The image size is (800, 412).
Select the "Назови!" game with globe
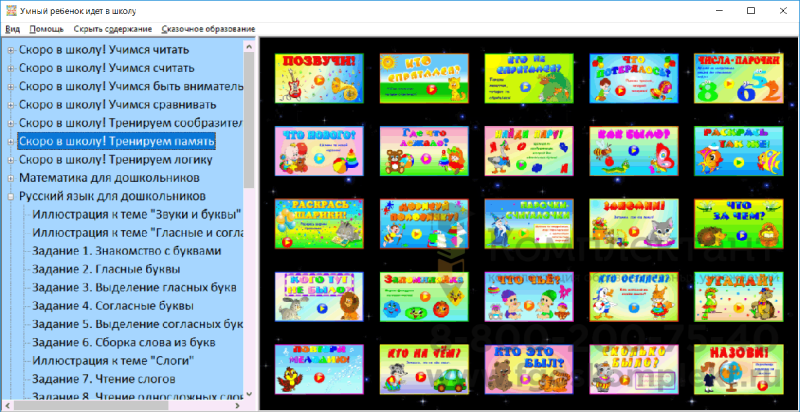click(x=739, y=369)
